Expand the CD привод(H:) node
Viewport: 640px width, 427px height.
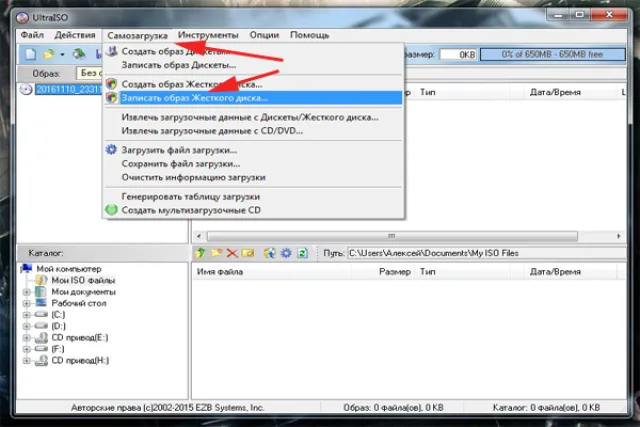point(27,360)
